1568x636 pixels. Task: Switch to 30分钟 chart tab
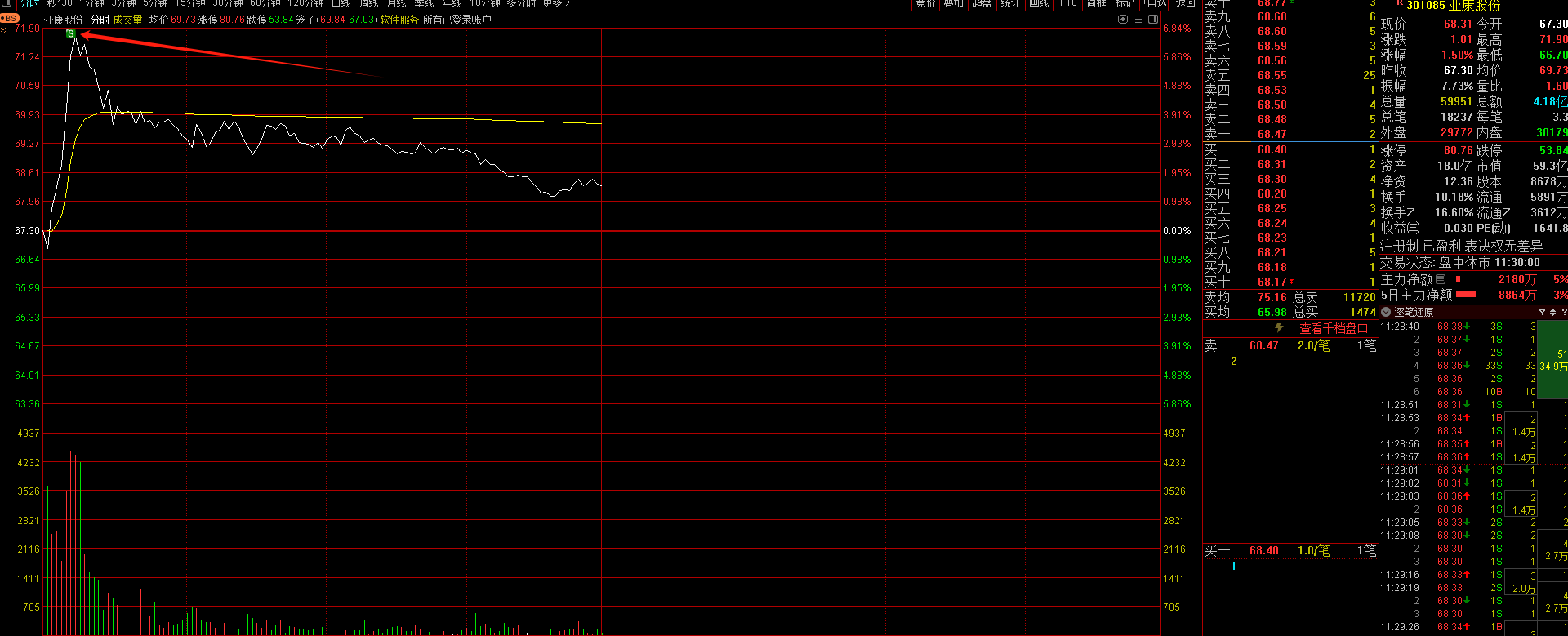(x=228, y=4)
